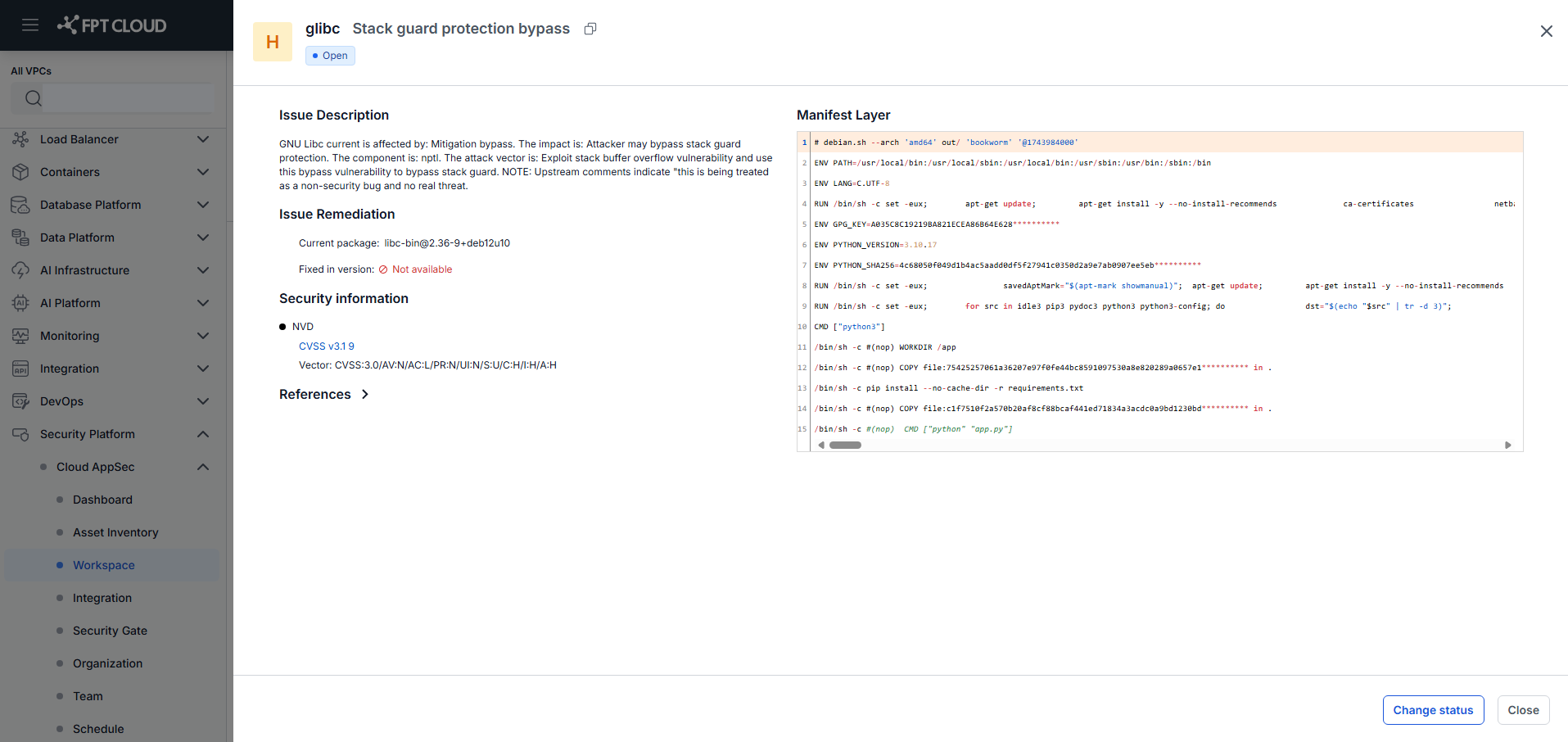Open Security Gate menu item
1568x742 pixels.
click(111, 631)
